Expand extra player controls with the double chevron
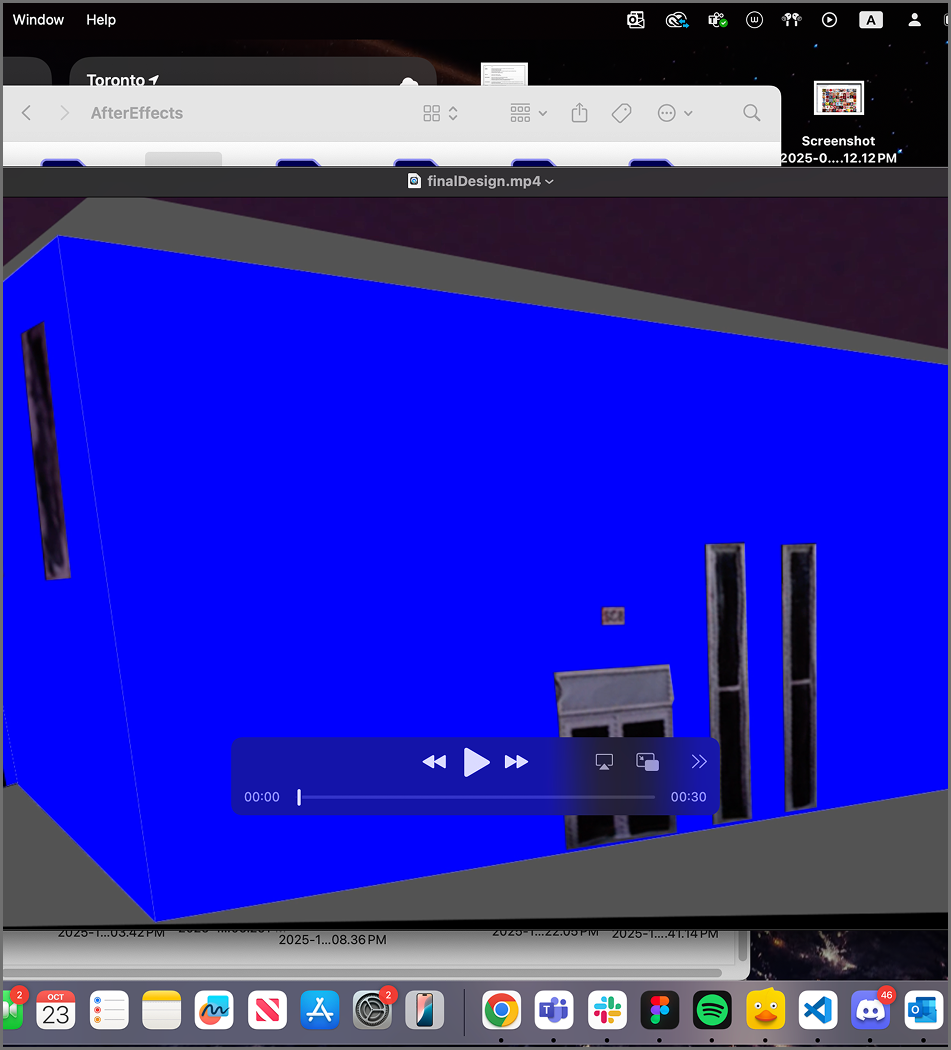The image size is (951, 1050). pyautogui.click(x=699, y=761)
